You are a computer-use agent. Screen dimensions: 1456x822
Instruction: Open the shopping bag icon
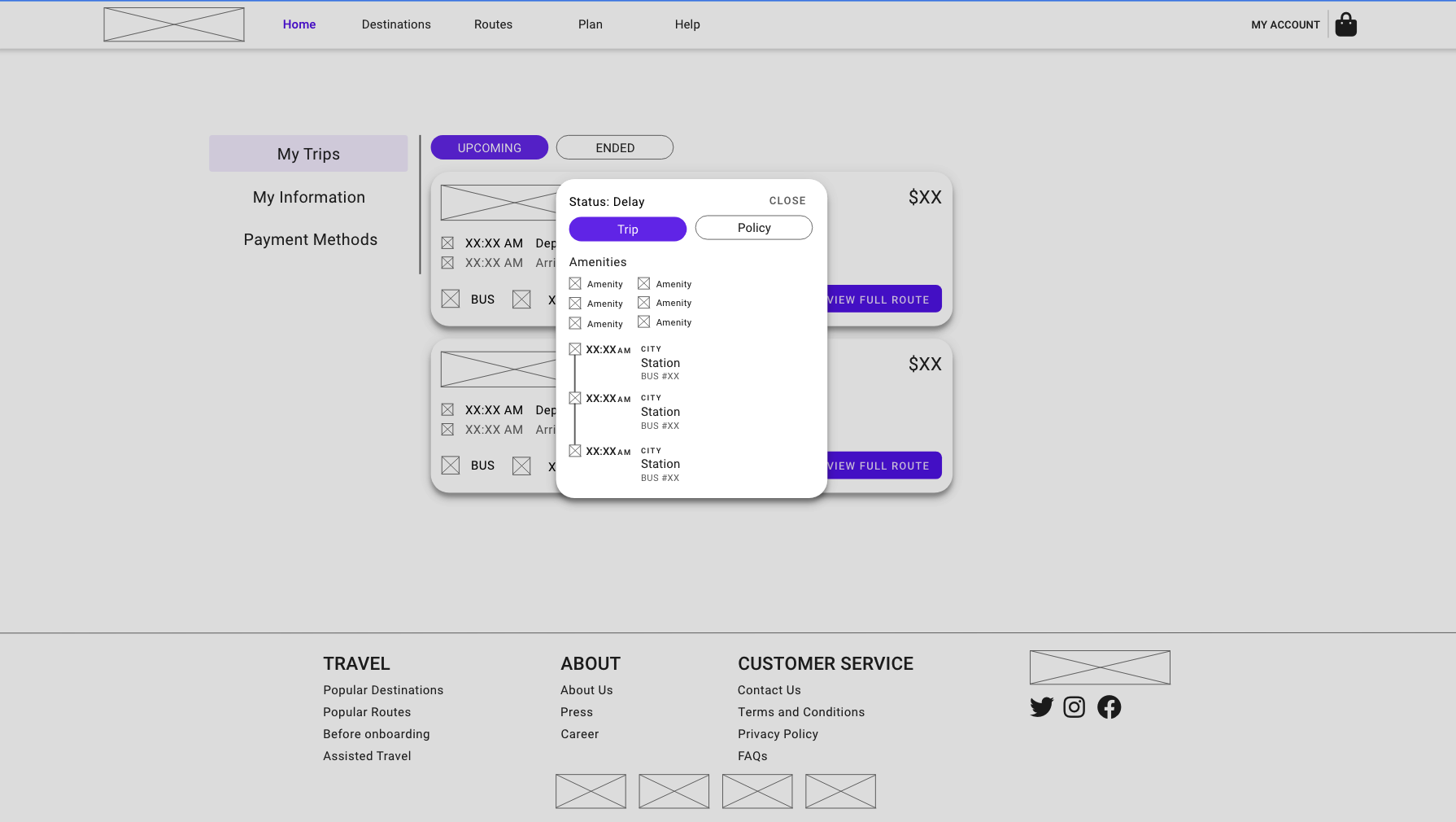[x=1345, y=24]
